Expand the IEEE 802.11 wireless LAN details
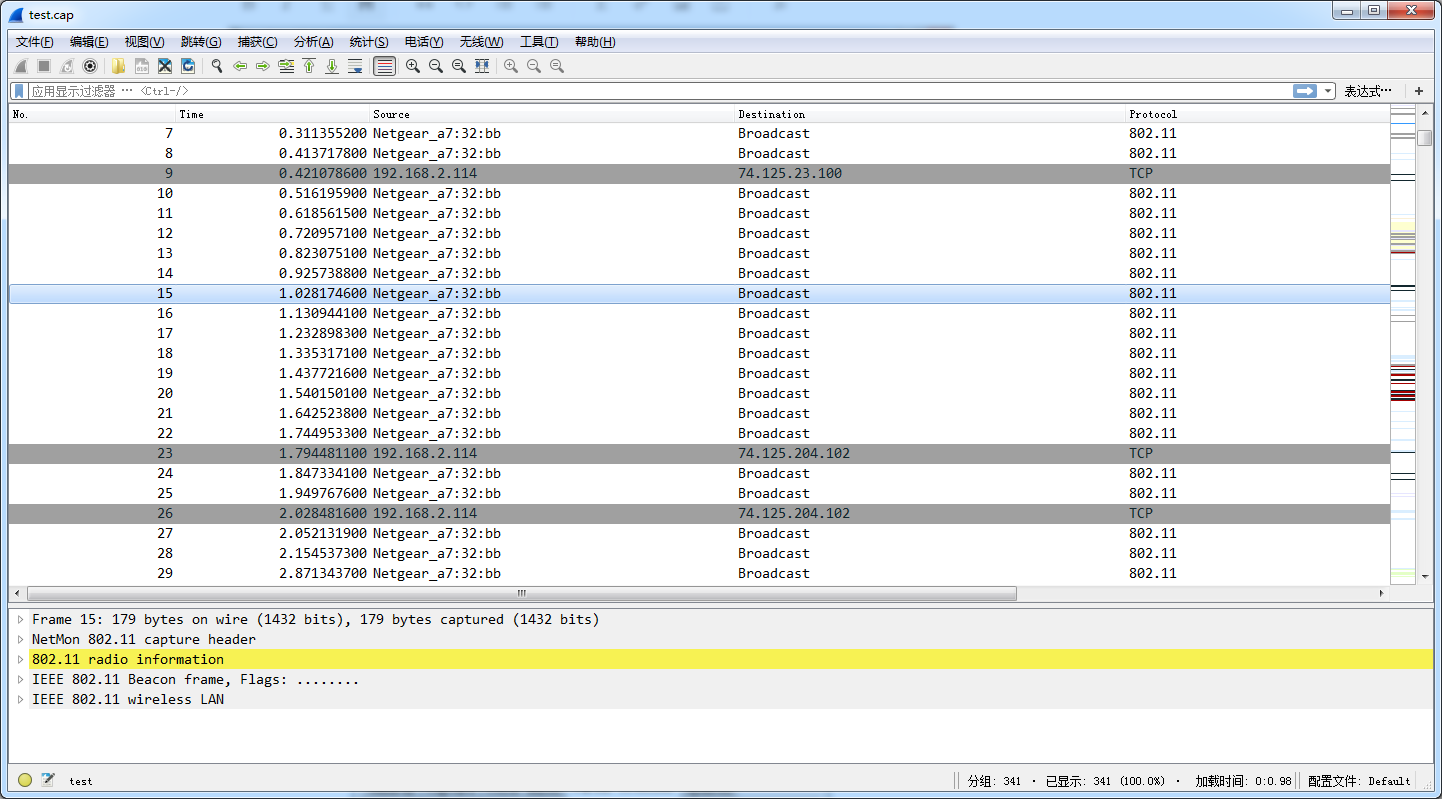The height and width of the screenshot is (799, 1442). 20,699
